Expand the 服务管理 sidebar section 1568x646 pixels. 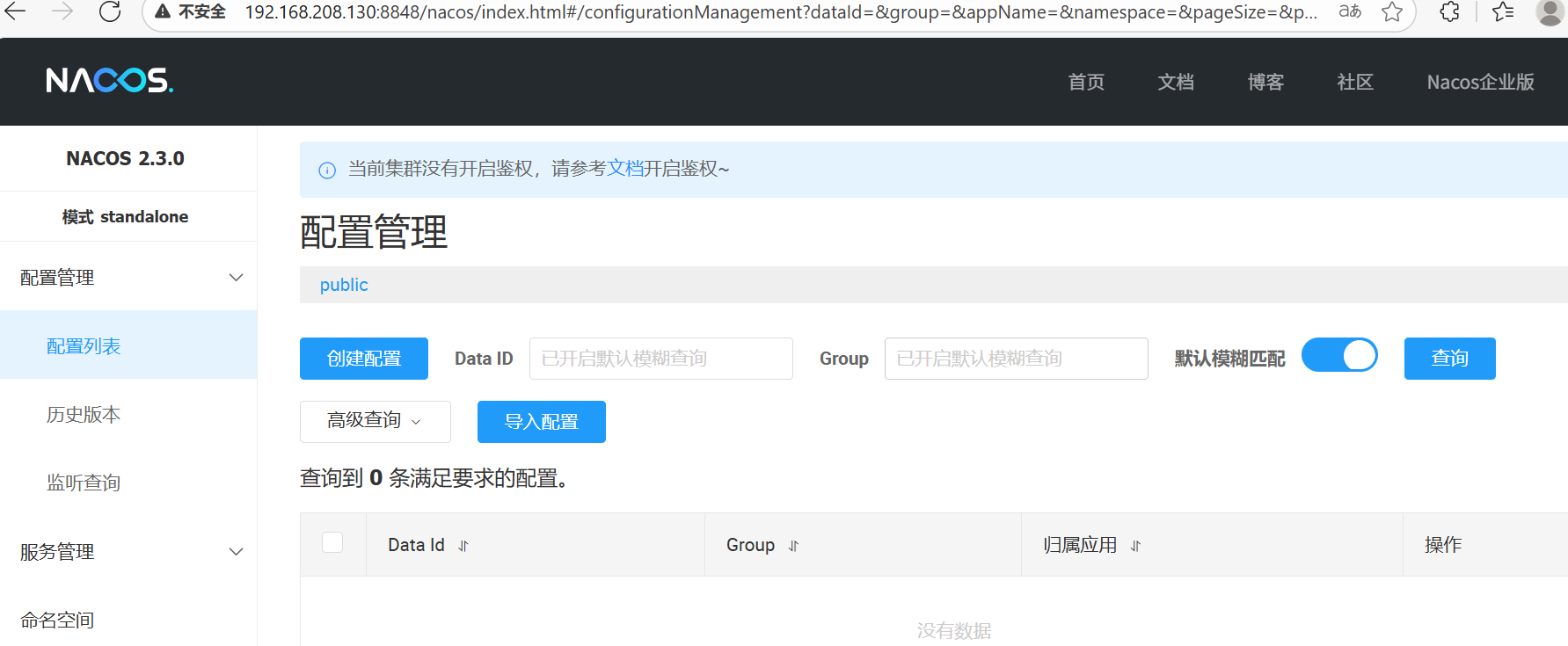pos(236,552)
